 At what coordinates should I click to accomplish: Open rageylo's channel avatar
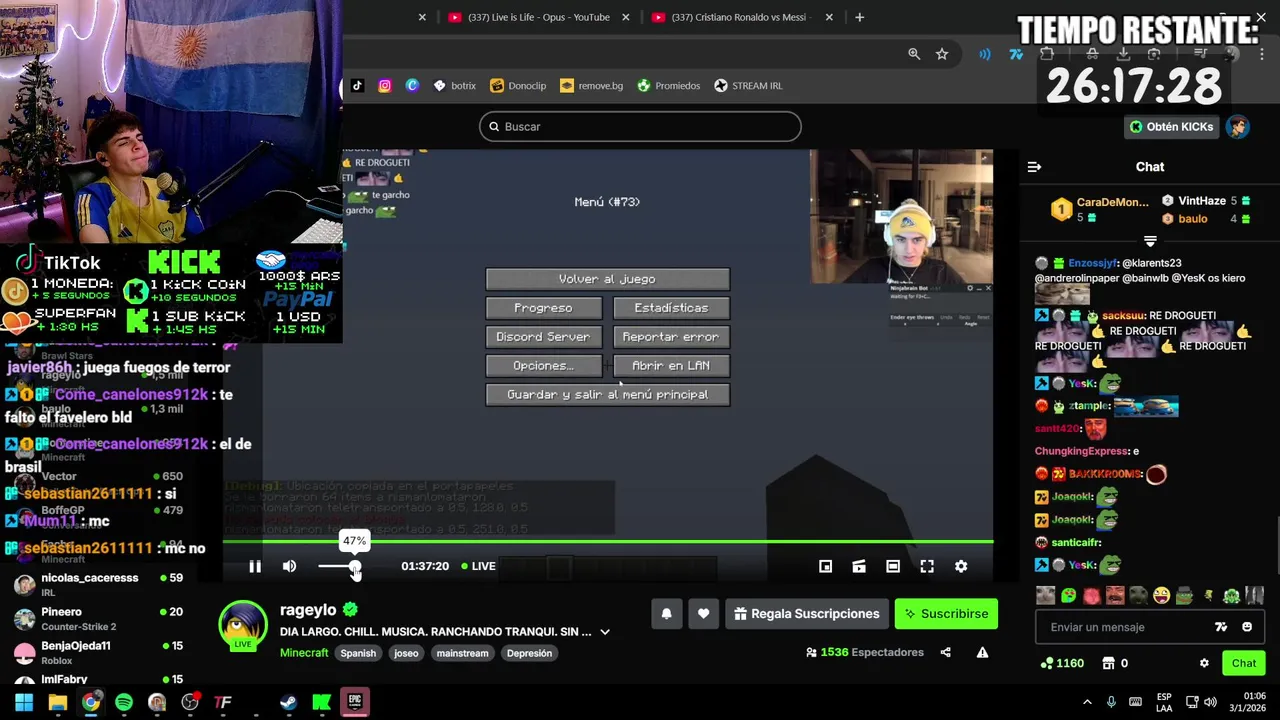point(243,624)
